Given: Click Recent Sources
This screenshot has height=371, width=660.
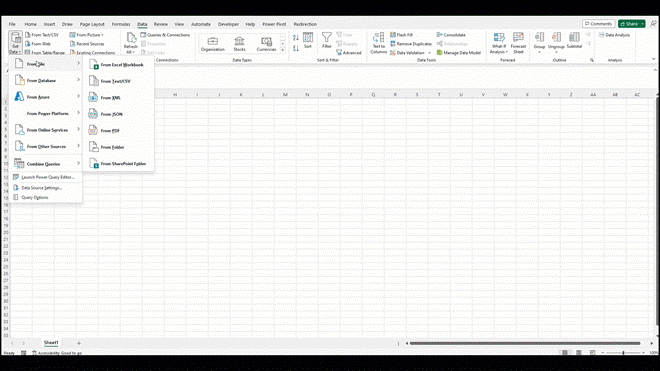Looking at the screenshot, I should (x=87, y=44).
